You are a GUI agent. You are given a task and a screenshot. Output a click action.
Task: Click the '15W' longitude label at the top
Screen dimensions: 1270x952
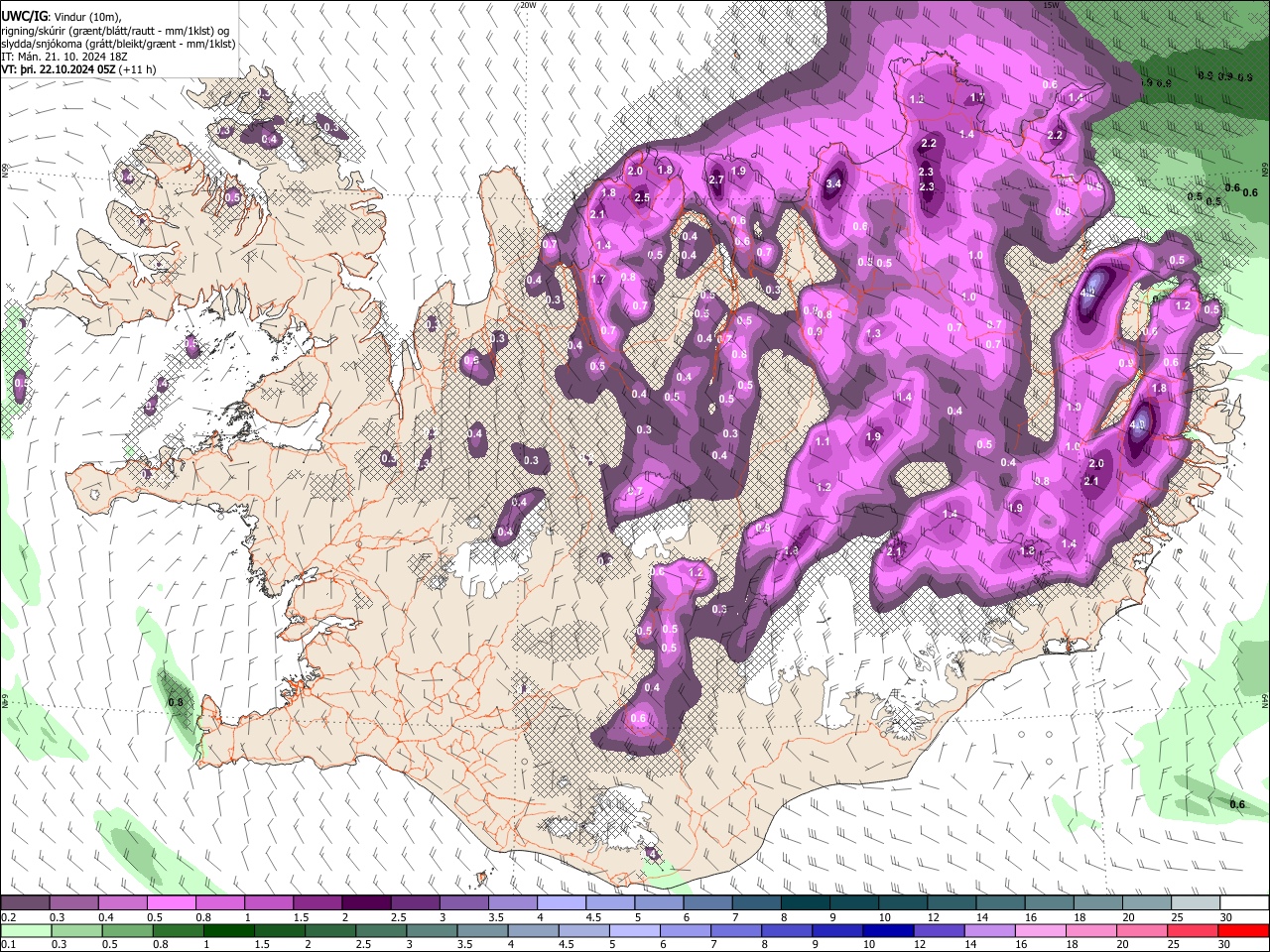coord(1050,5)
